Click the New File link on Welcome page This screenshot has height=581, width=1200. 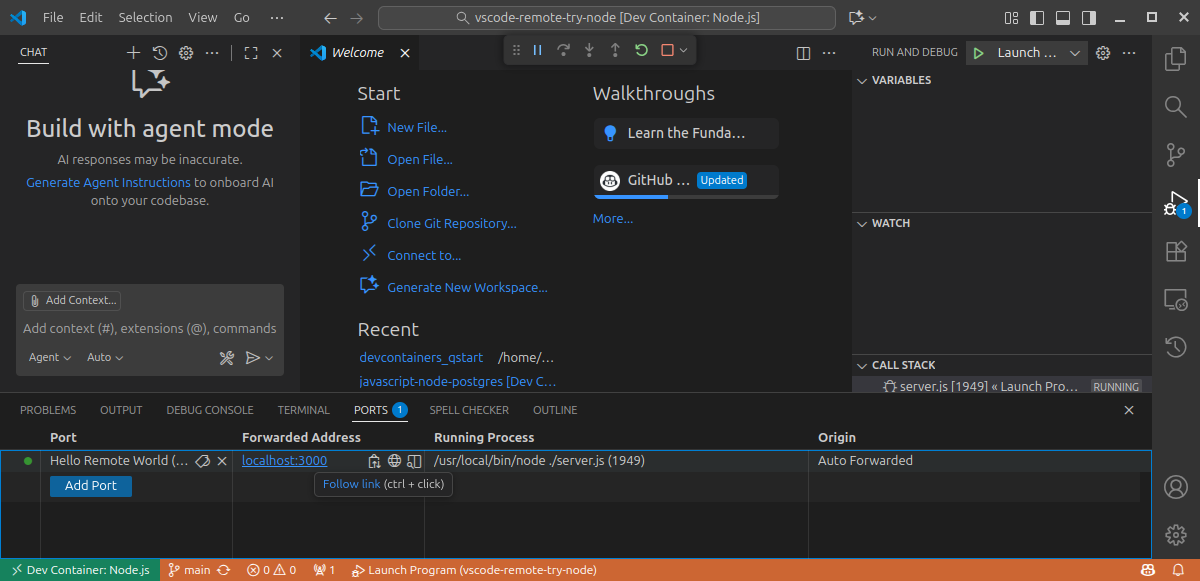417,127
